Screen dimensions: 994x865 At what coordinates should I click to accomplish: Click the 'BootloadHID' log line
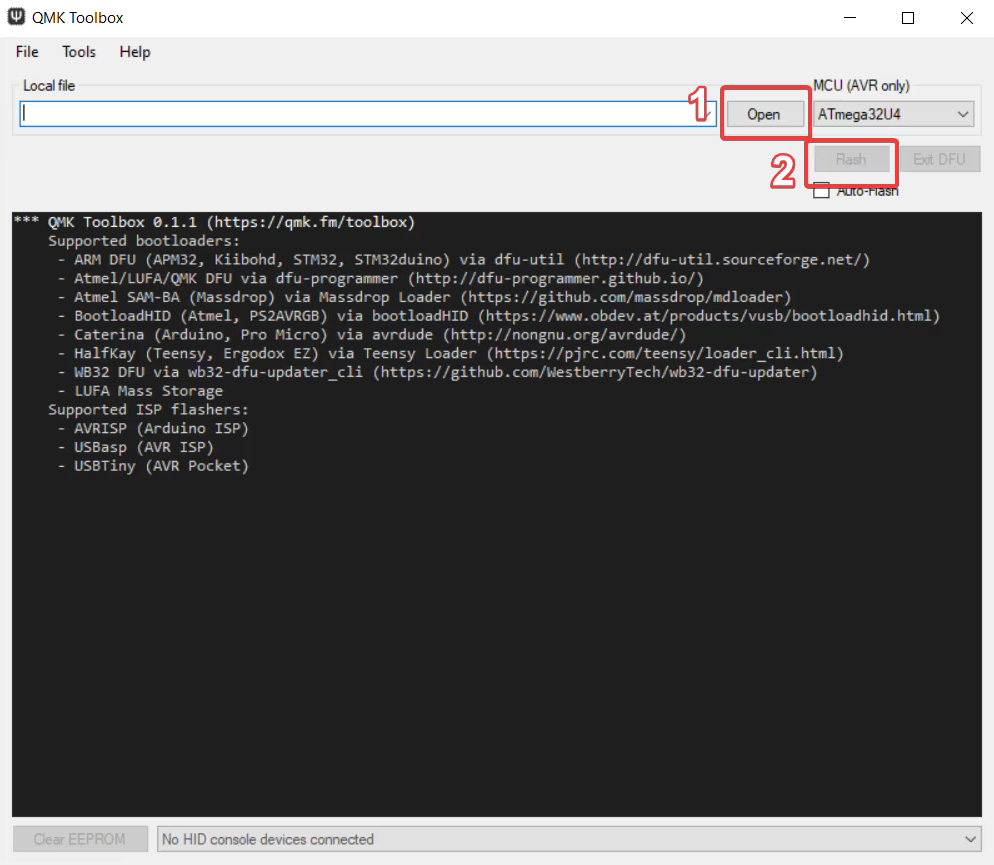[498, 316]
